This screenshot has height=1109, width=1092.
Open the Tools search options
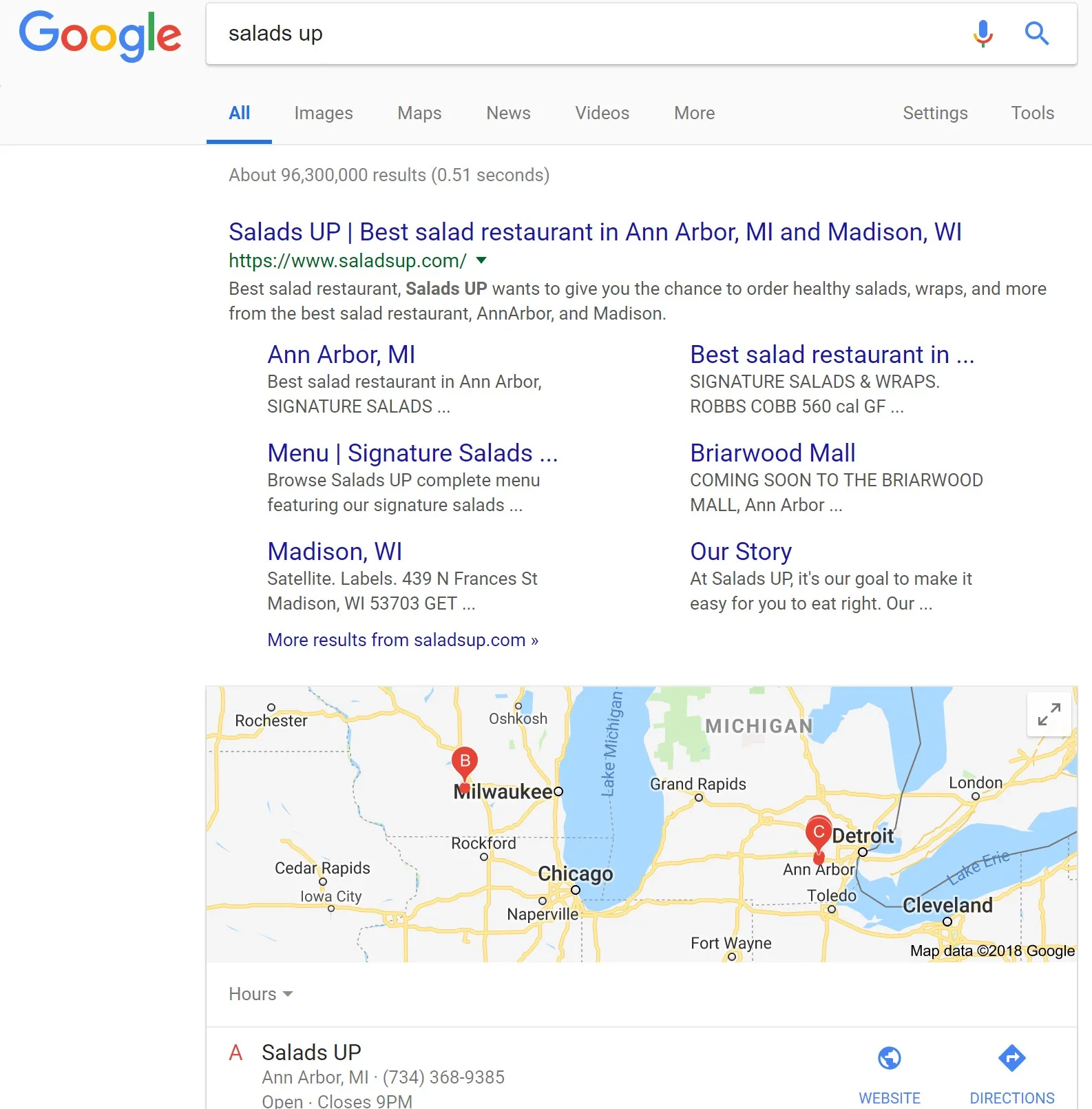pos(1032,113)
